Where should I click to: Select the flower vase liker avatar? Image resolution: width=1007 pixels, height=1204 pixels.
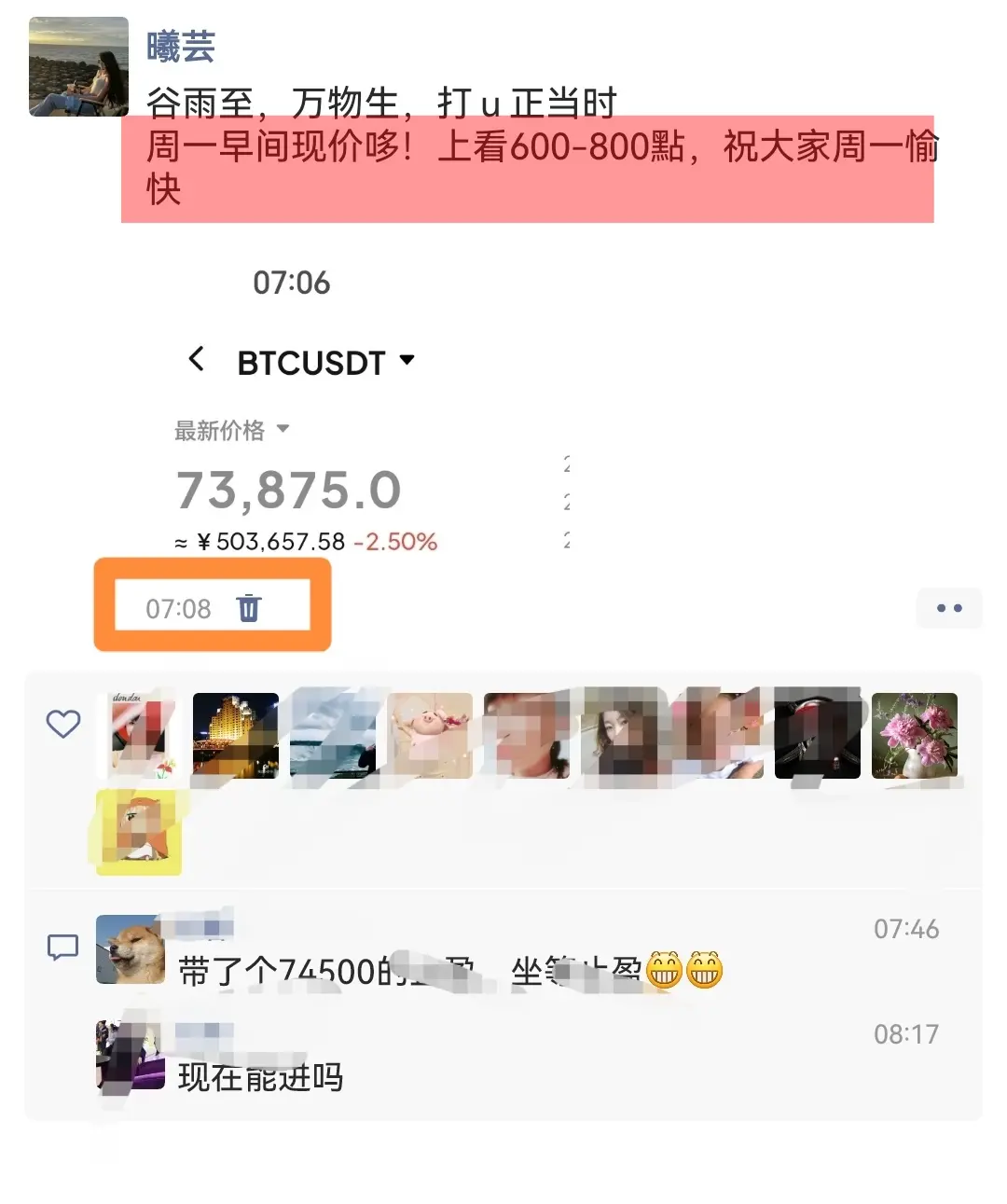[915, 736]
